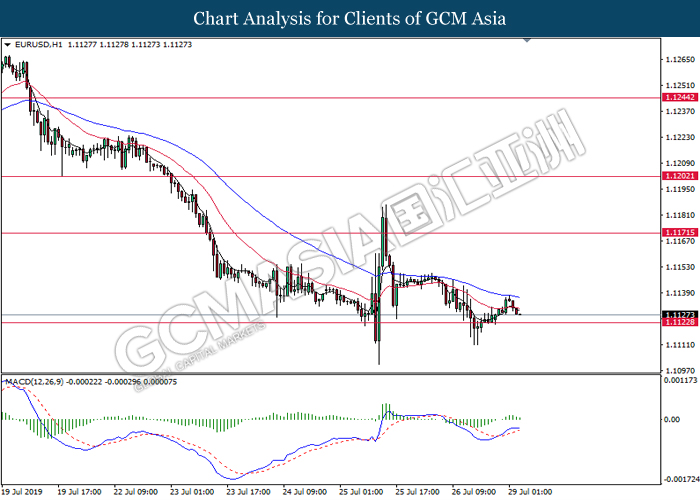The height and width of the screenshot is (500, 700).
Task: Click the 1.11670 price axis label
Action: pyautogui.click(x=680, y=241)
